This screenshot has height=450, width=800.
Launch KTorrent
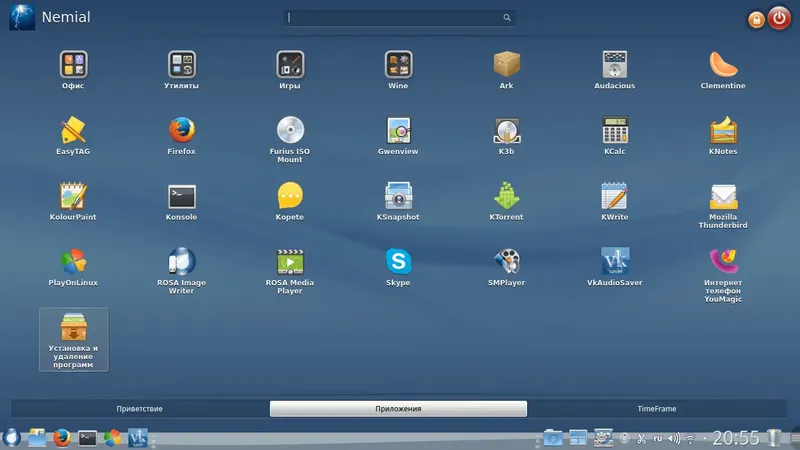pos(507,201)
